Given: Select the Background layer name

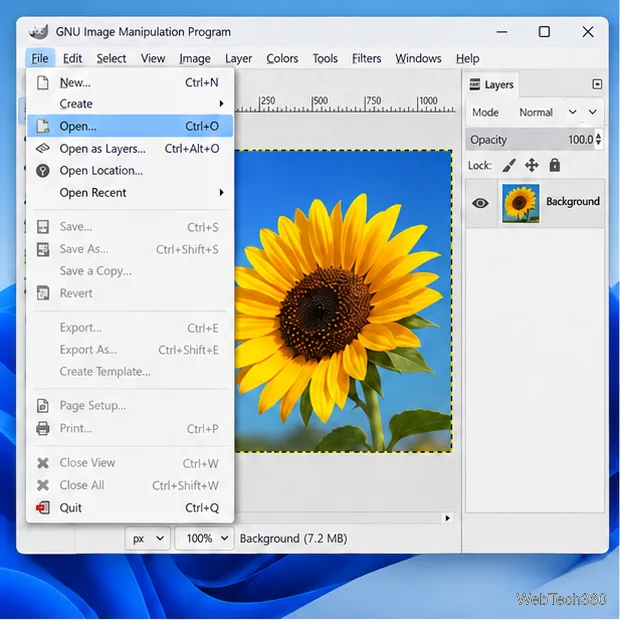Looking at the screenshot, I should tap(573, 201).
